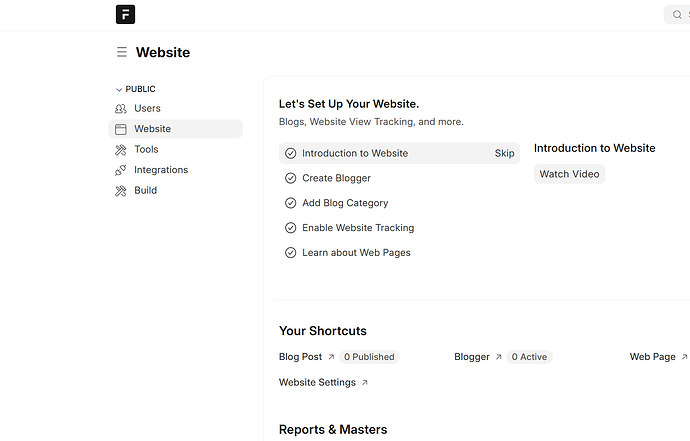This screenshot has height=441, width=690.
Task: Click the arrow icon beside Website Settings
Action: pyautogui.click(x=365, y=383)
